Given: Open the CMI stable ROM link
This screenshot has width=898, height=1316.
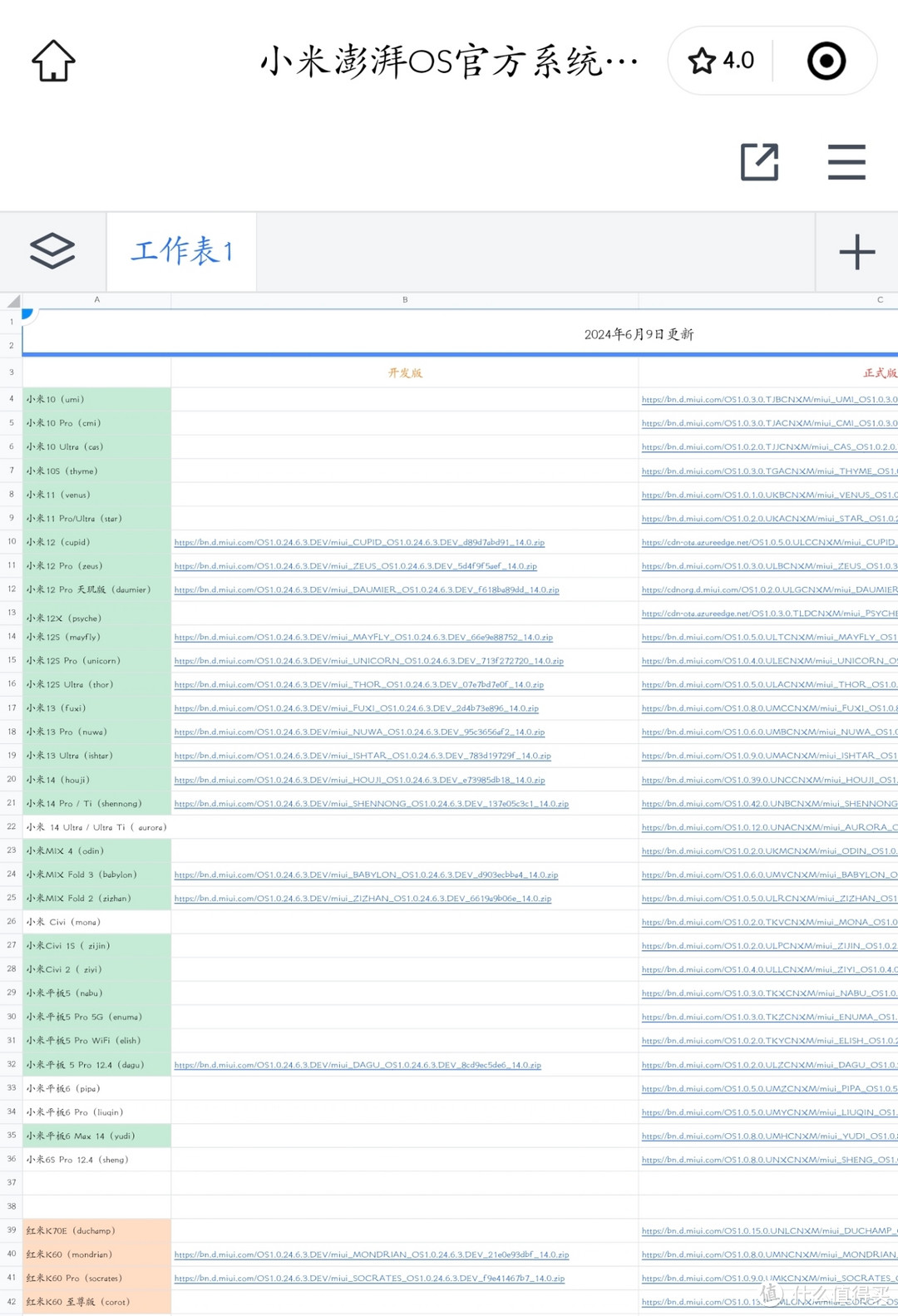Looking at the screenshot, I should [769, 423].
